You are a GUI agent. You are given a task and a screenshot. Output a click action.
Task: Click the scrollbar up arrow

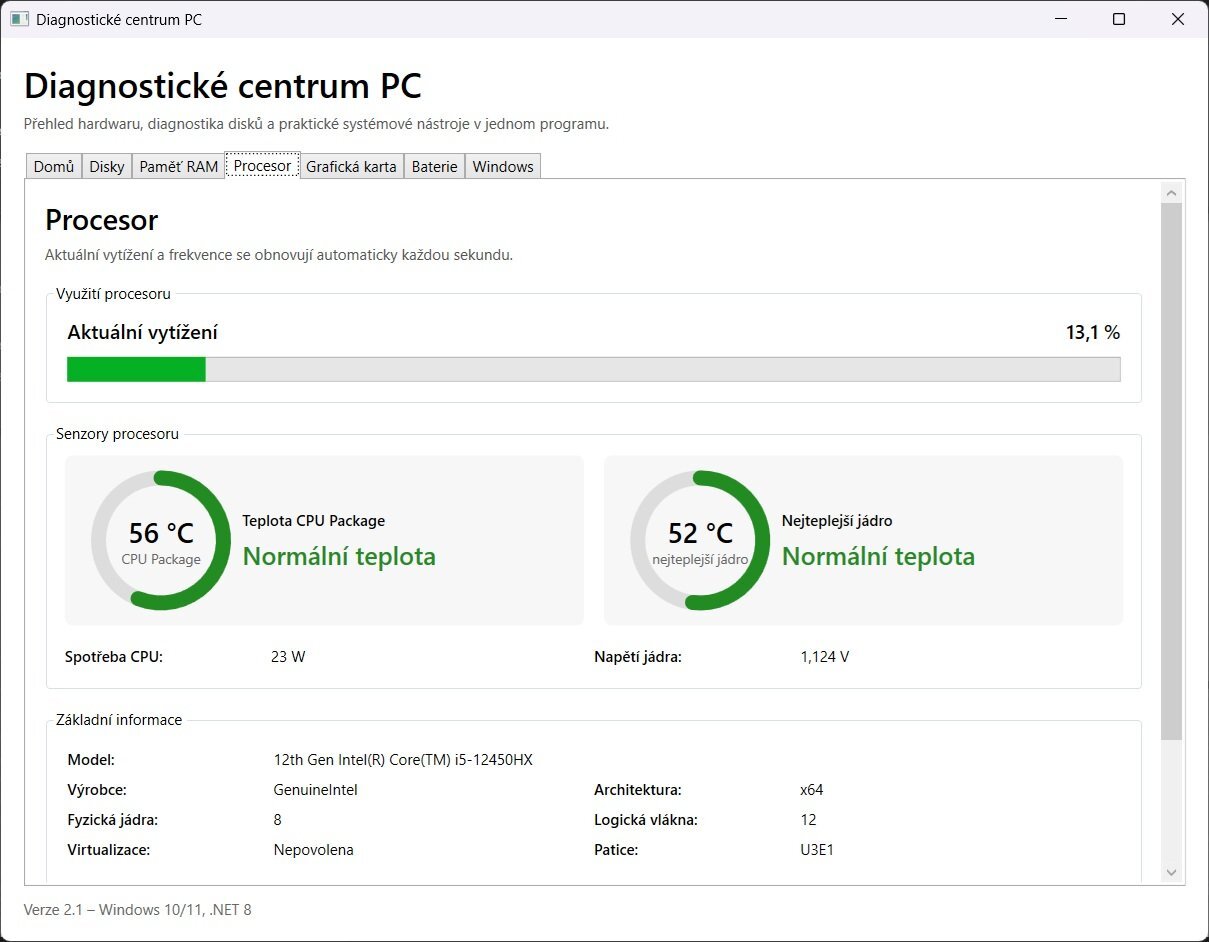1172,192
